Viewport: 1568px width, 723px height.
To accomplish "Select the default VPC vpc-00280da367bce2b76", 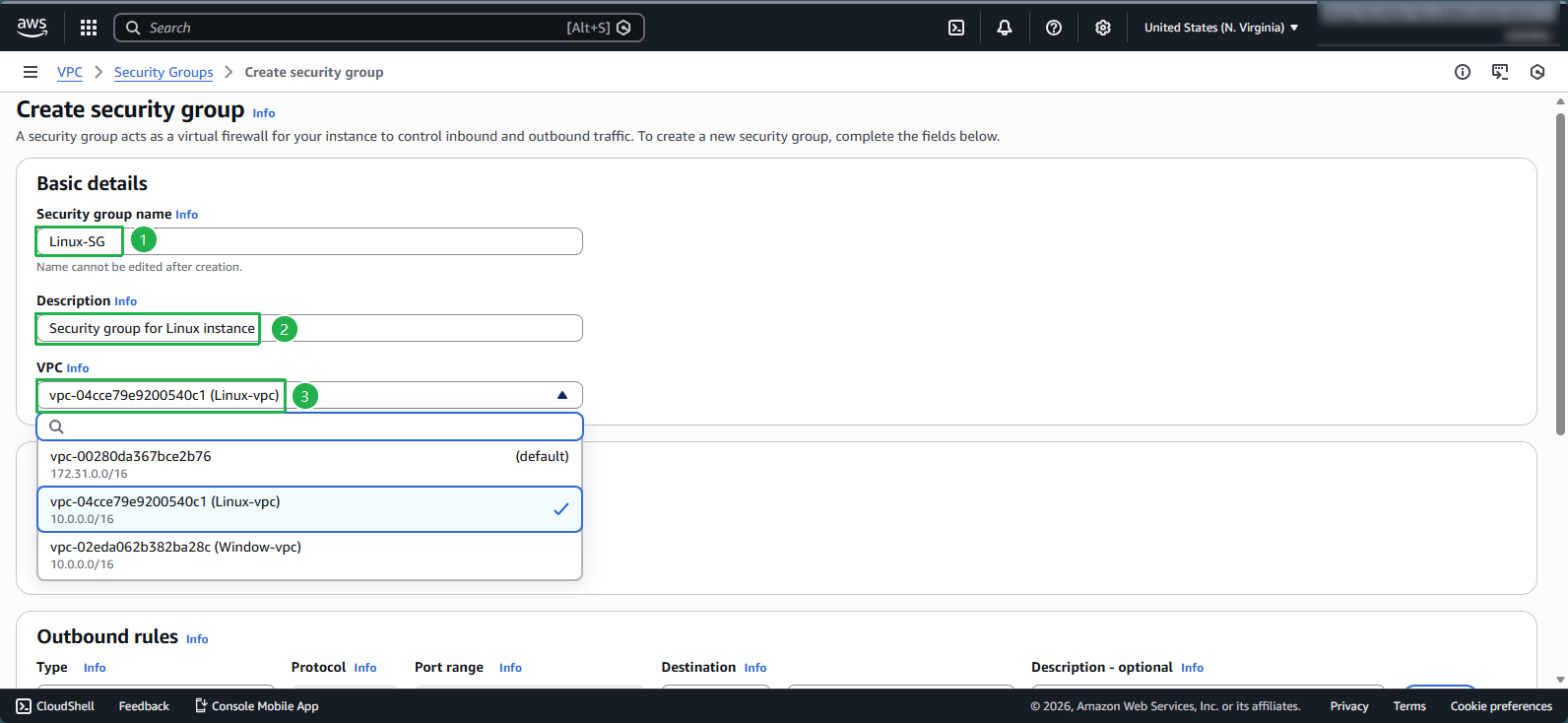I will pyautogui.click(x=309, y=464).
